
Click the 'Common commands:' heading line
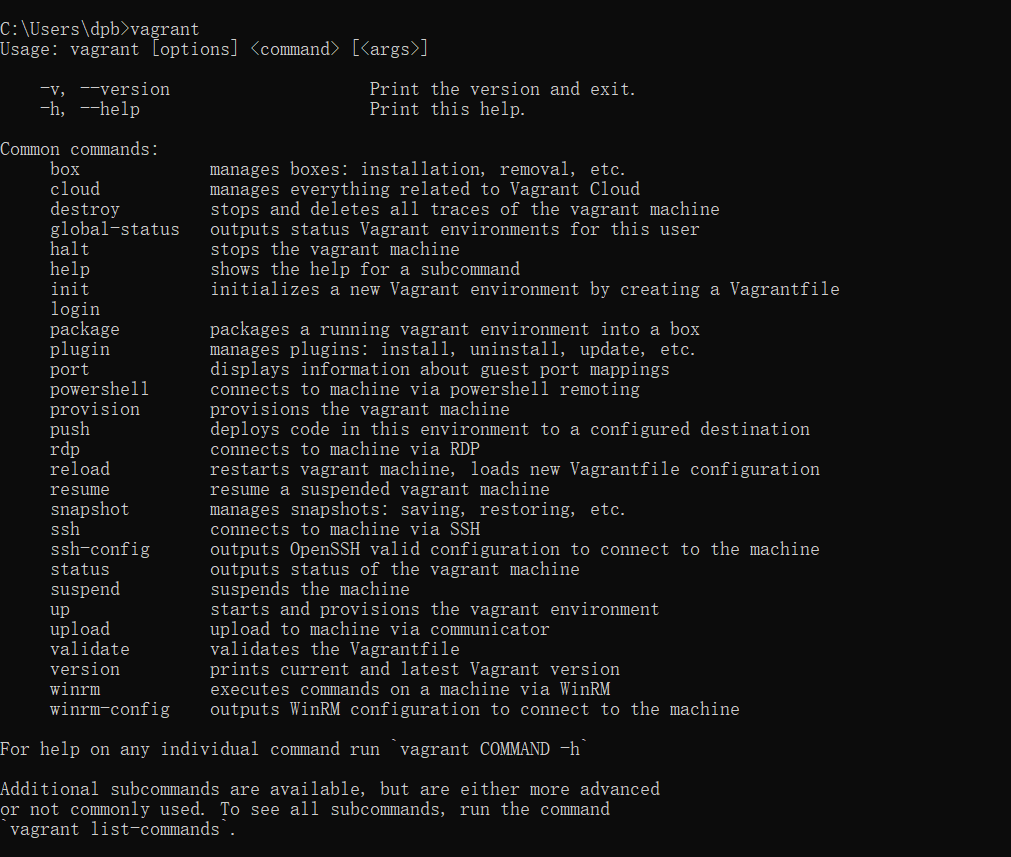(79, 149)
